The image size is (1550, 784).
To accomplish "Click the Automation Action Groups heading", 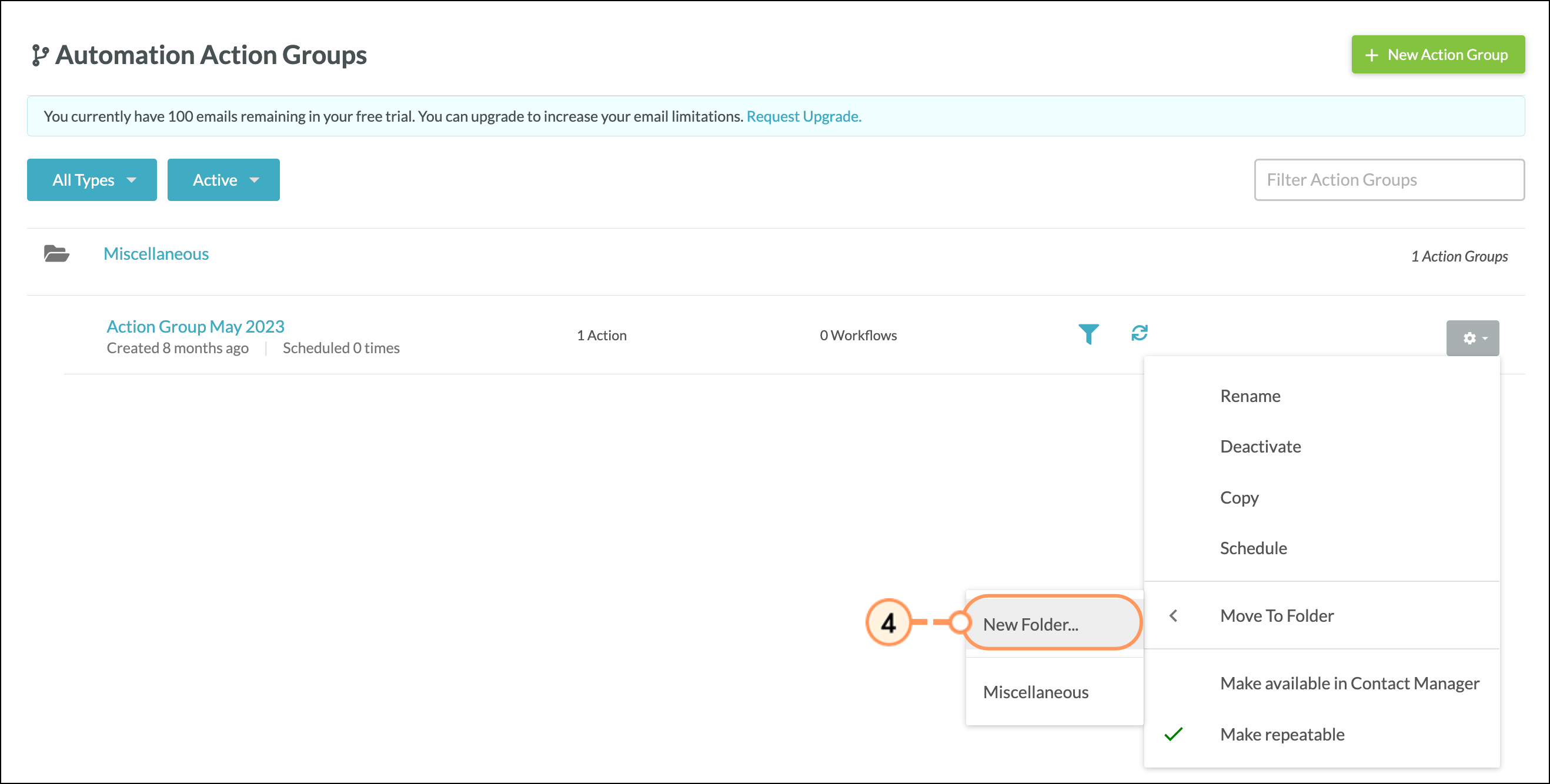I will pyautogui.click(x=211, y=55).
